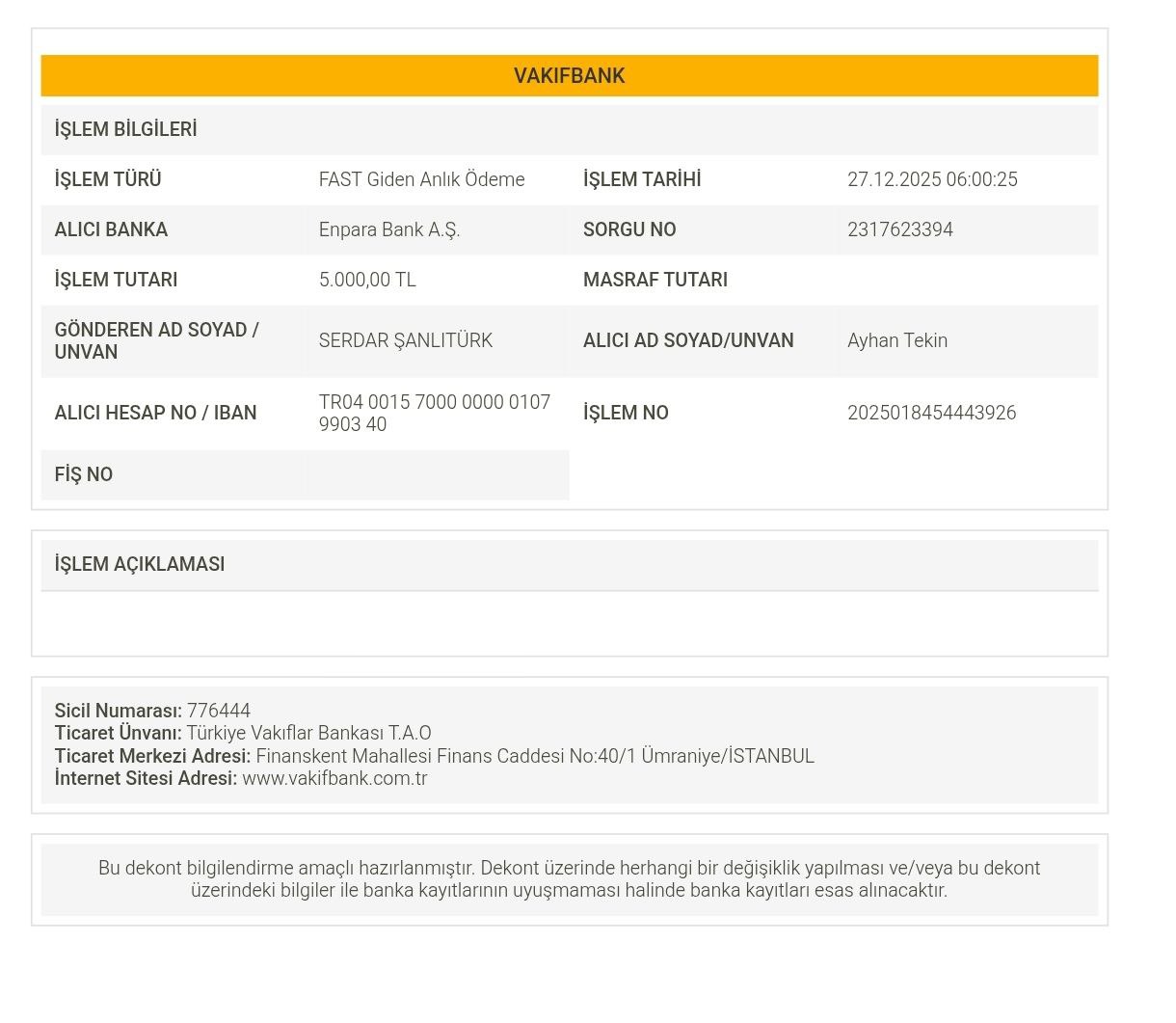Click the MASRAF TUTARI label

click(655, 280)
